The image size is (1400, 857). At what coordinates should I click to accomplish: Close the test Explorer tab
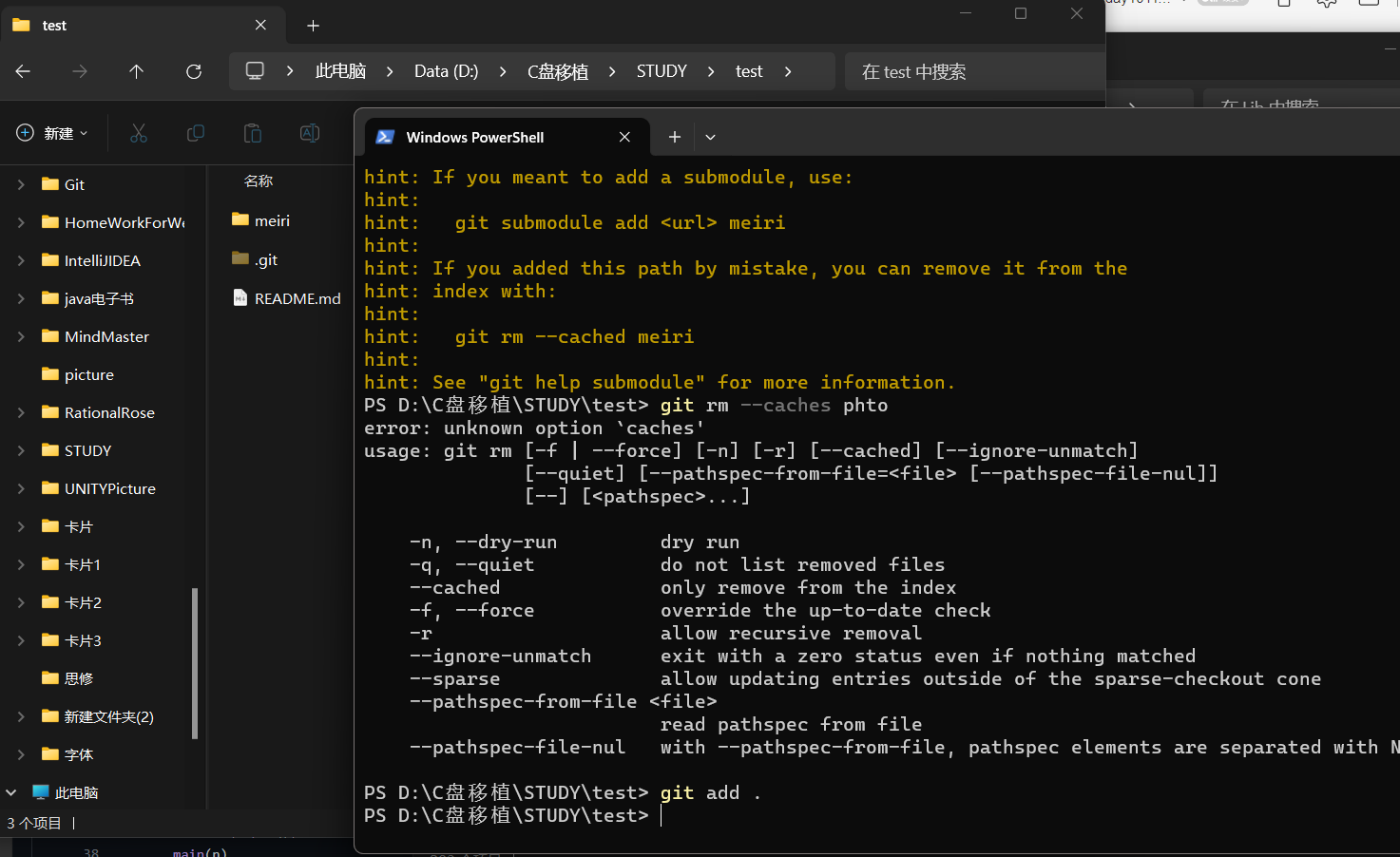click(x=260, y=25)
